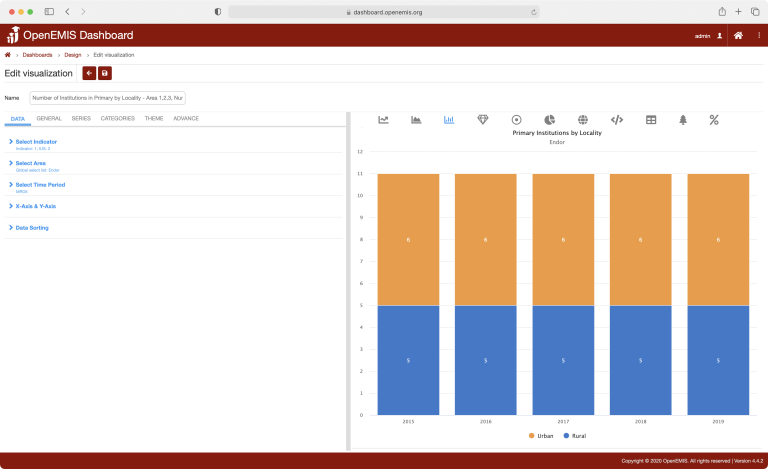
Task: Select the line chart type icon
Action: (x=383, y=120)
